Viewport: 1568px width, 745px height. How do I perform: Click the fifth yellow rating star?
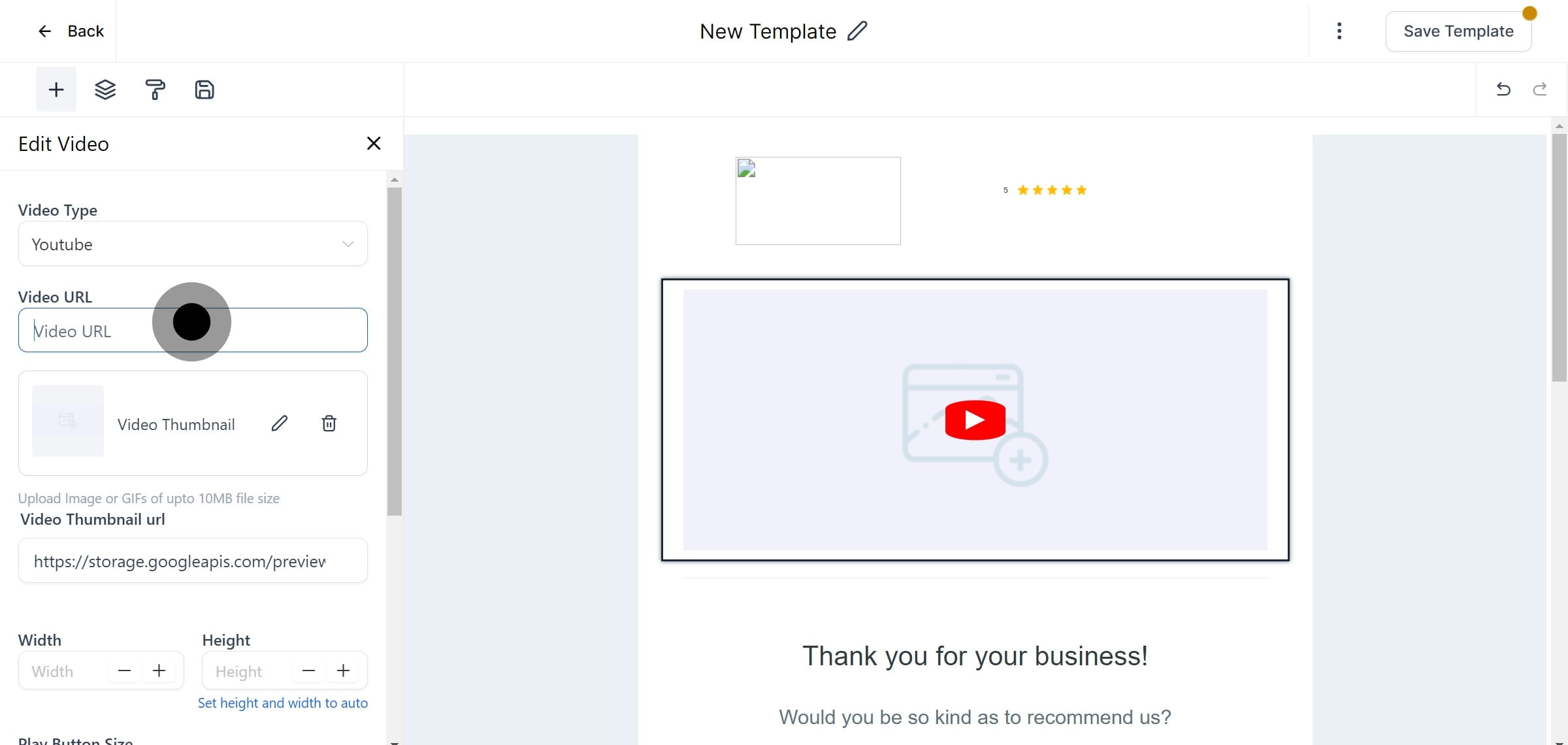pyautogui.click(x=1081, y=190)
